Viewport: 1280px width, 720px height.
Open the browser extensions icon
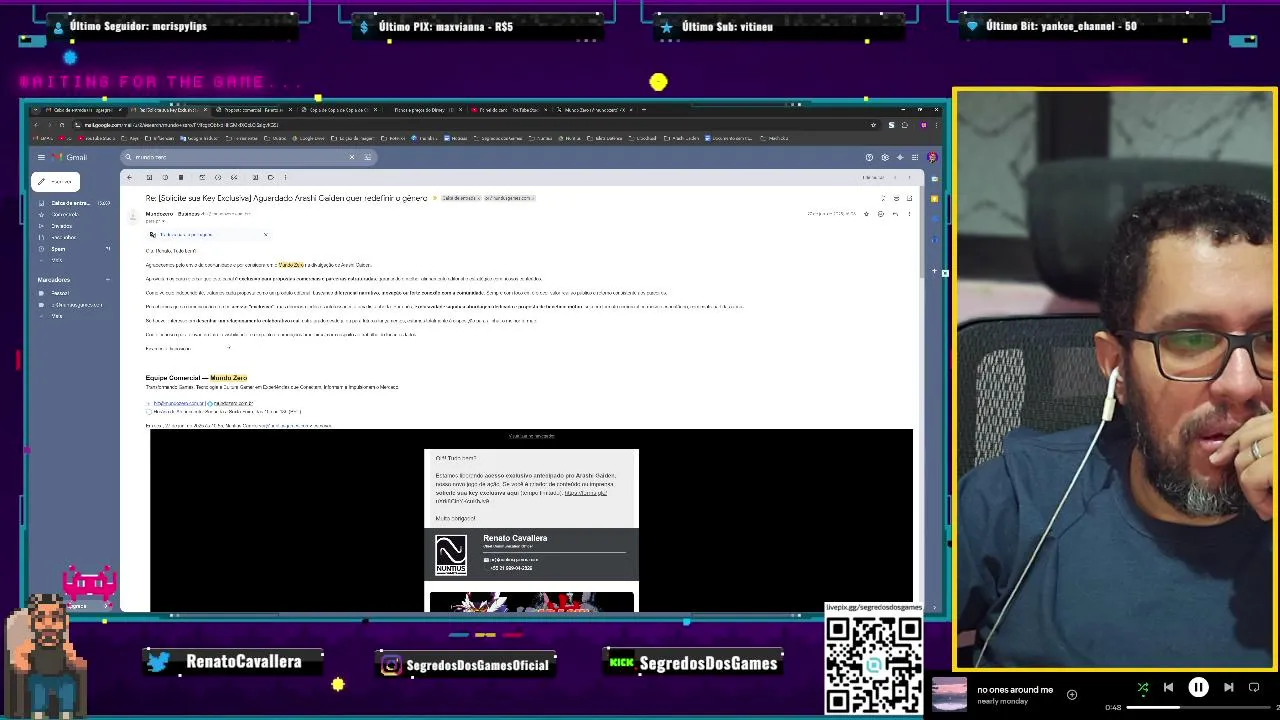pos(905,125)
